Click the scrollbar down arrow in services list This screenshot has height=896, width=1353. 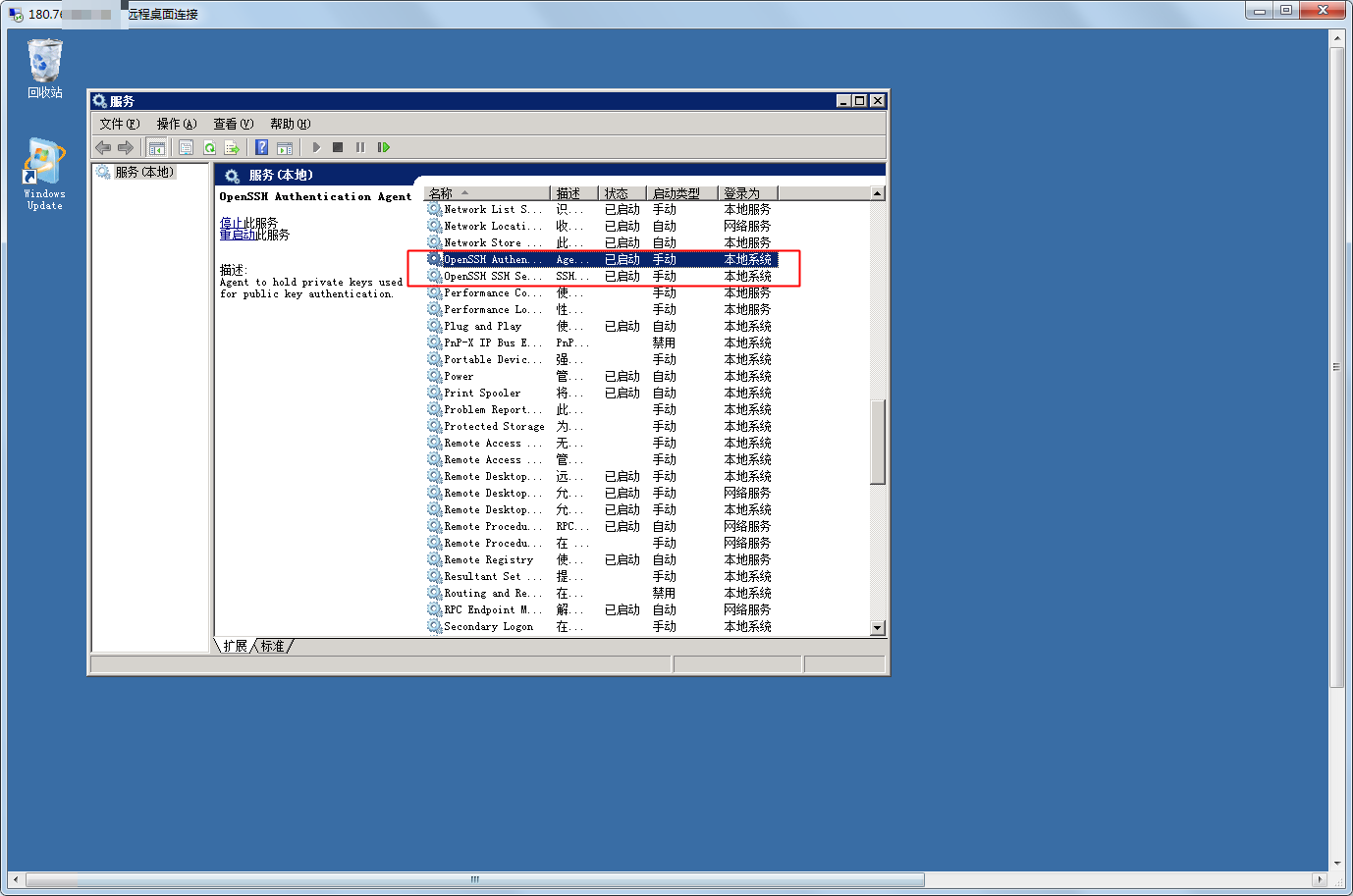pyautogui.click(x=879, y=627)
